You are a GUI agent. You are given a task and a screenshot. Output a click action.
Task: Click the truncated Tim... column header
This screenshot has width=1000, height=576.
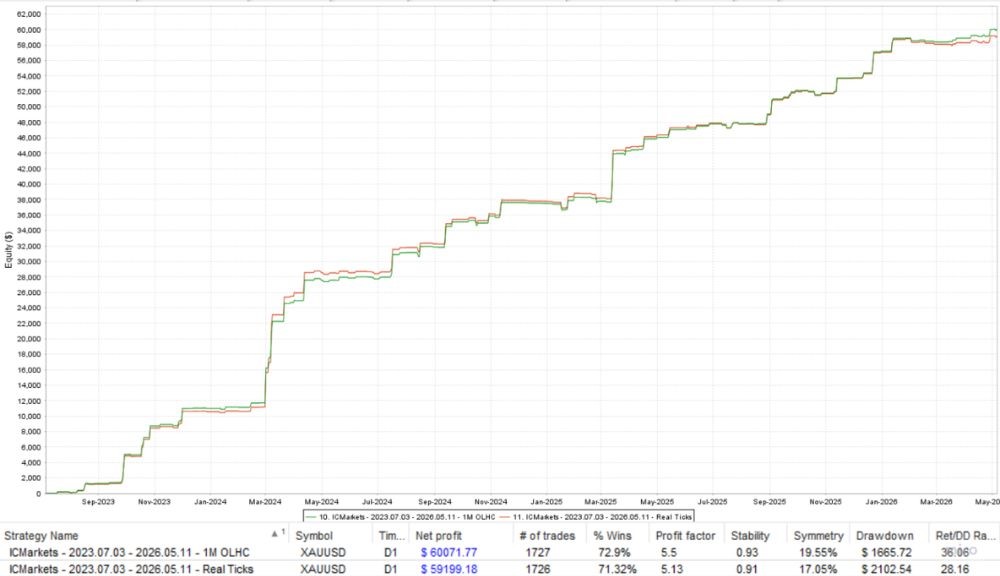pos(392,536)
